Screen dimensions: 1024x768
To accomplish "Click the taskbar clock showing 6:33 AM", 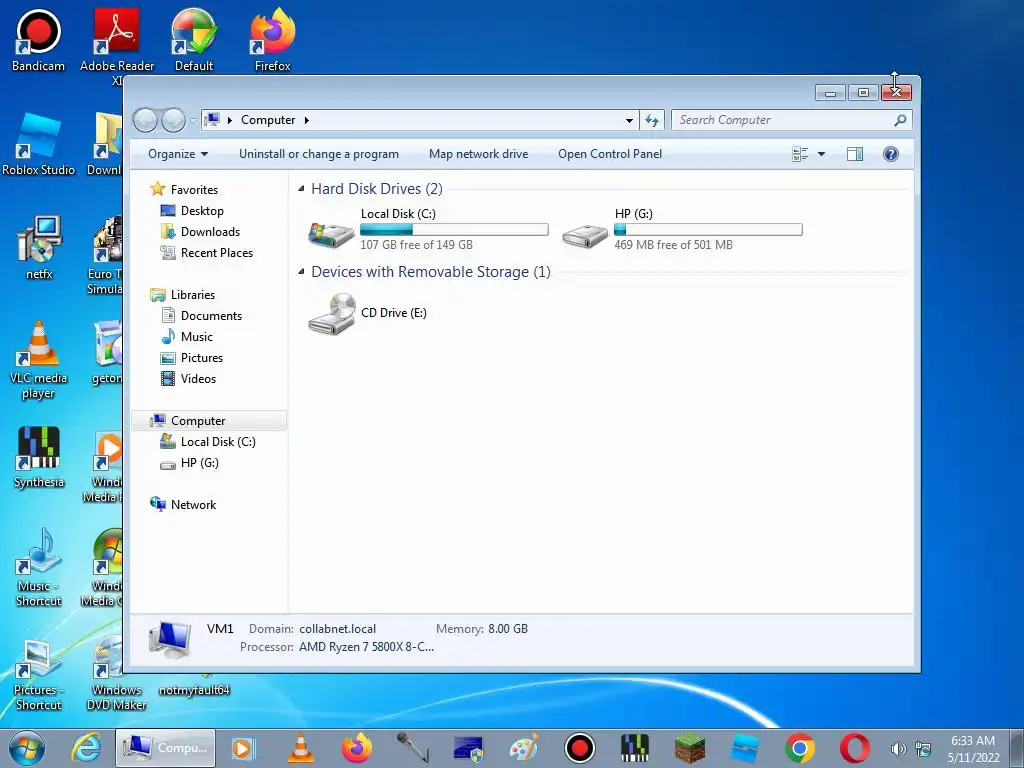I will point(973,748).
